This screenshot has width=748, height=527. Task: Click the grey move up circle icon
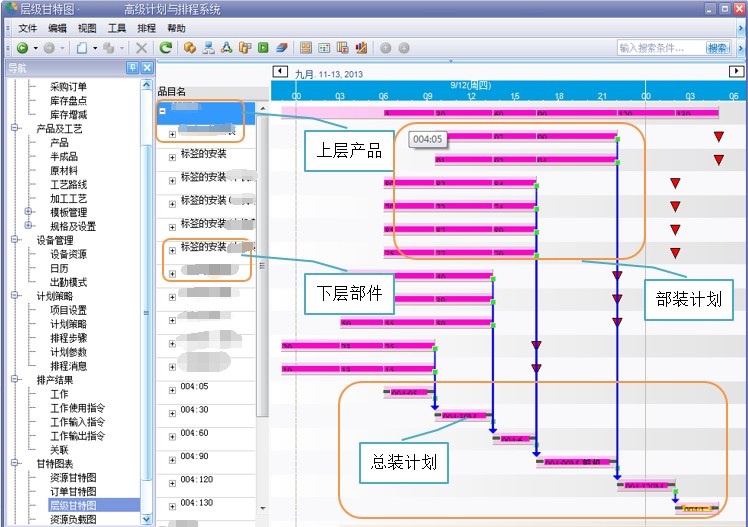[x=385, y=48]
